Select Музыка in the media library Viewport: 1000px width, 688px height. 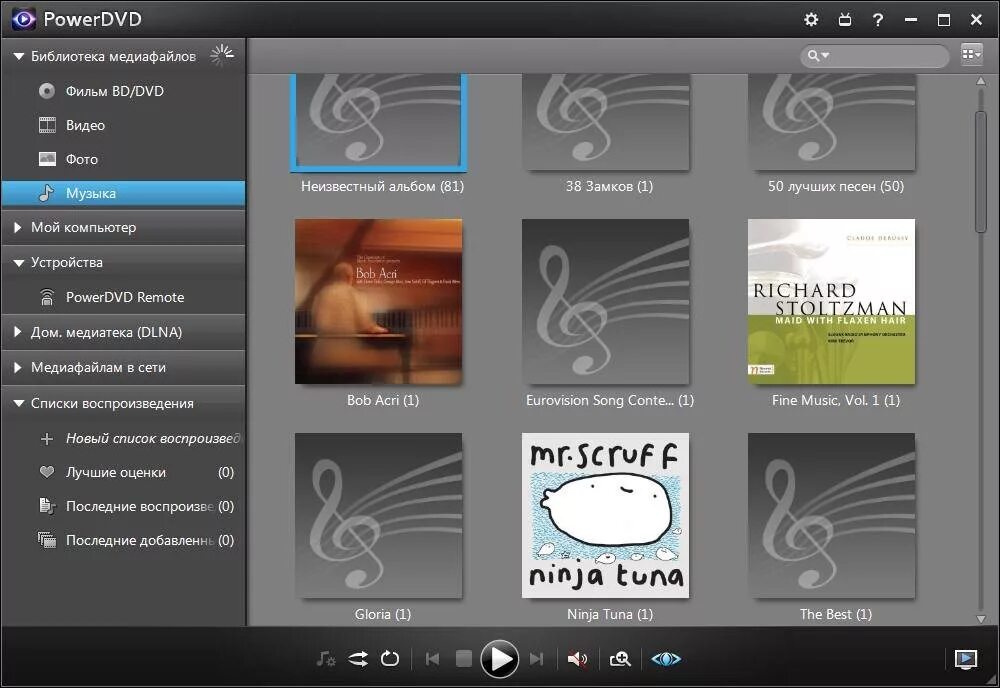(123, 193)
